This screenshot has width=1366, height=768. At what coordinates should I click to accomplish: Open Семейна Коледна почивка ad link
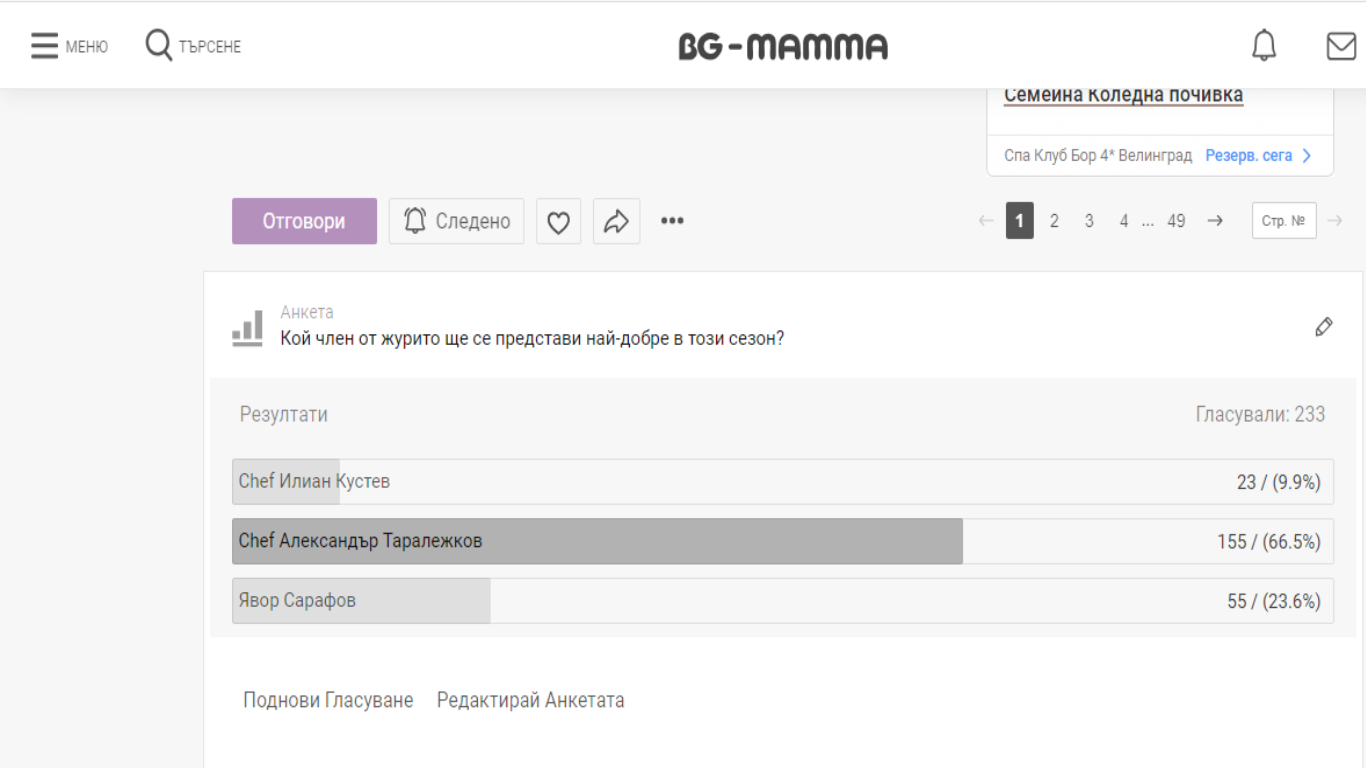[1123, 95]
